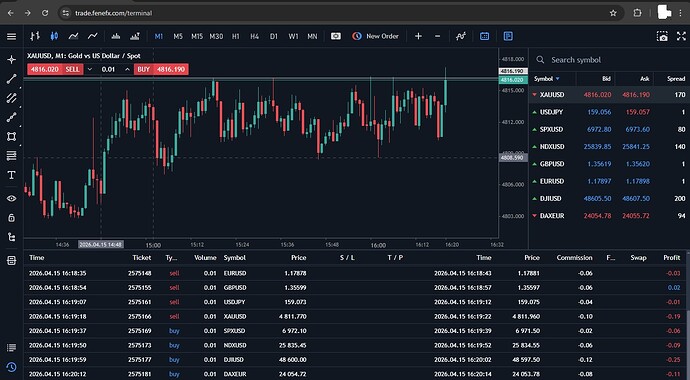This screenshot has height=380, width=690.
Task: Select XAUUSD in Market Watch
Action: 609,95
